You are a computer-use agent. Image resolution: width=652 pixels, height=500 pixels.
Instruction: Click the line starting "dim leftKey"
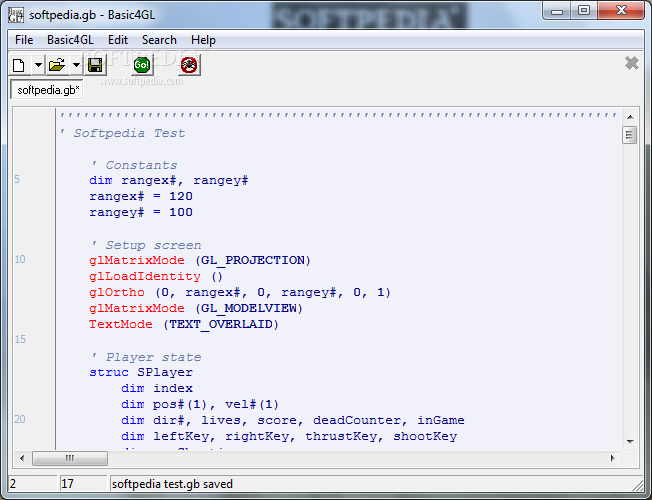coord(289,436)
